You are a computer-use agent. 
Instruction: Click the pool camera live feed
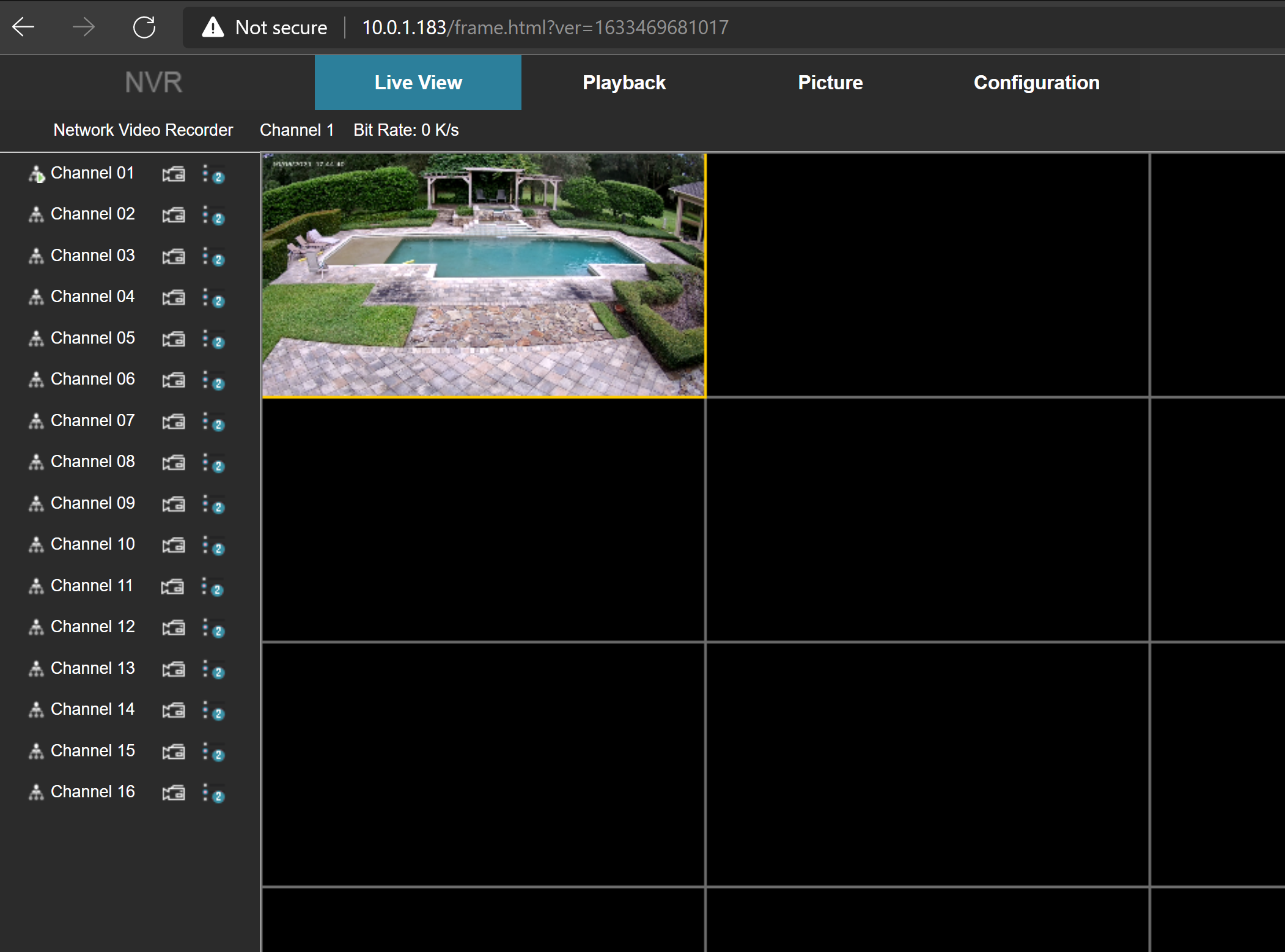[x=483, y=275]
